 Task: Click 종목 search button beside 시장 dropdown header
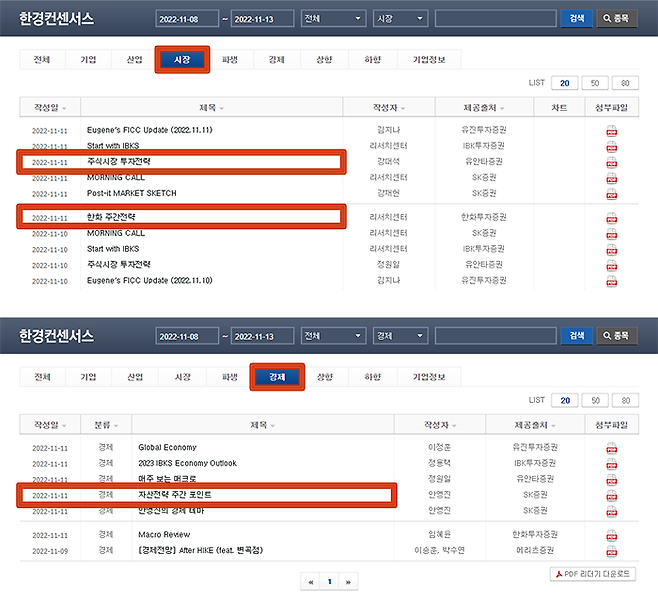(x=617, y=18)
